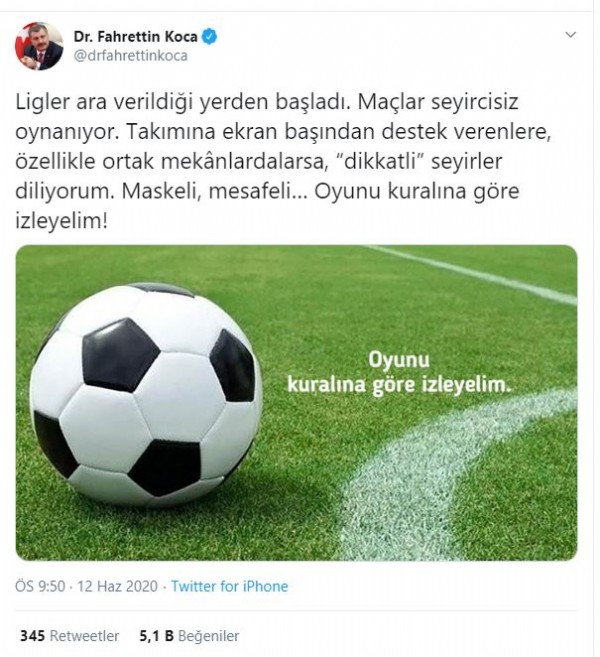Open the 'Twitter for iPhone' source link

tap(230, 586)
